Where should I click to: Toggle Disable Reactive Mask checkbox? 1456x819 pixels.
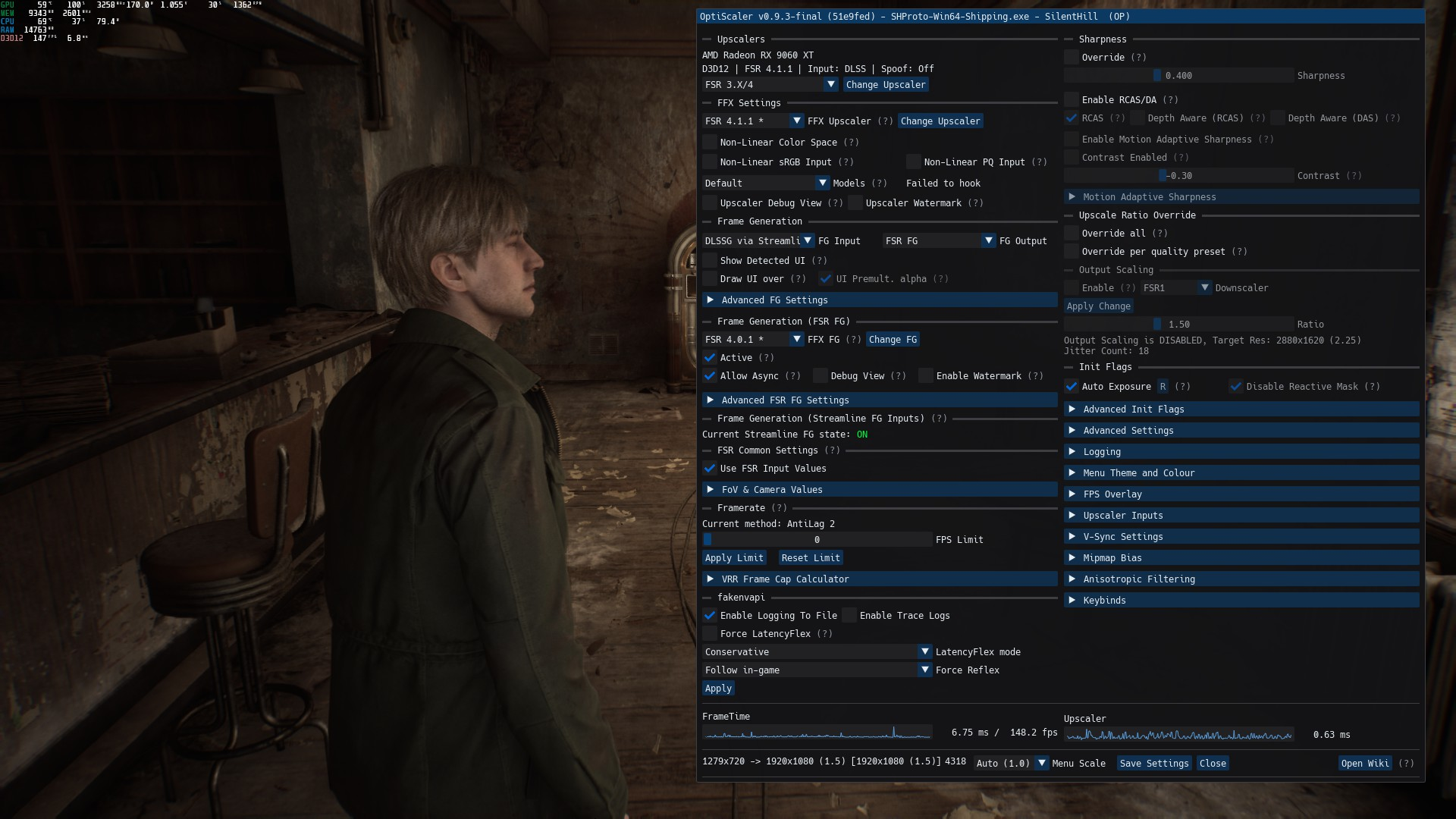tap(1236, 387)
